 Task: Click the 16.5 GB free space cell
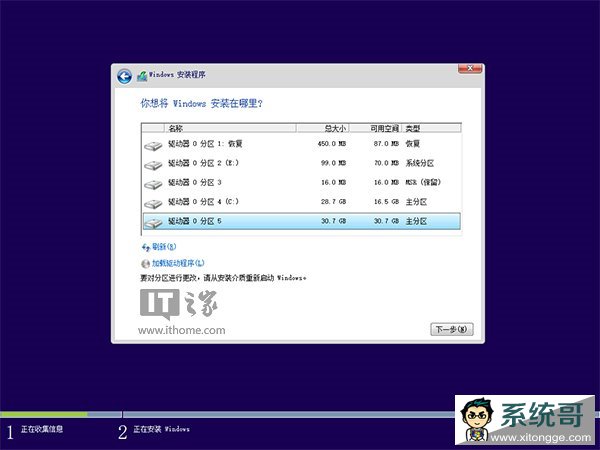click(386, 202)
